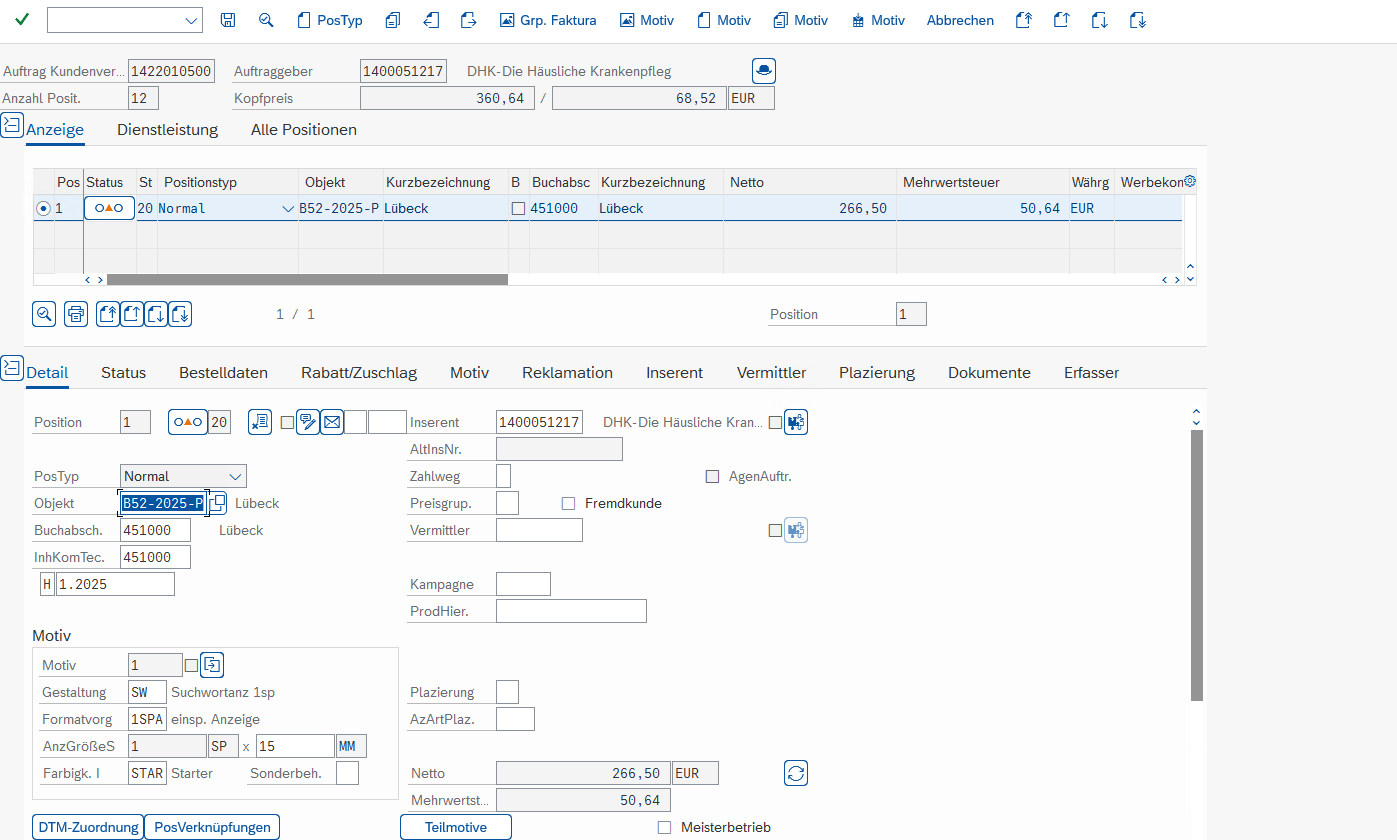Click into the Kampagne input field
The image size is (1397, 840).
[x=523, y=584]
